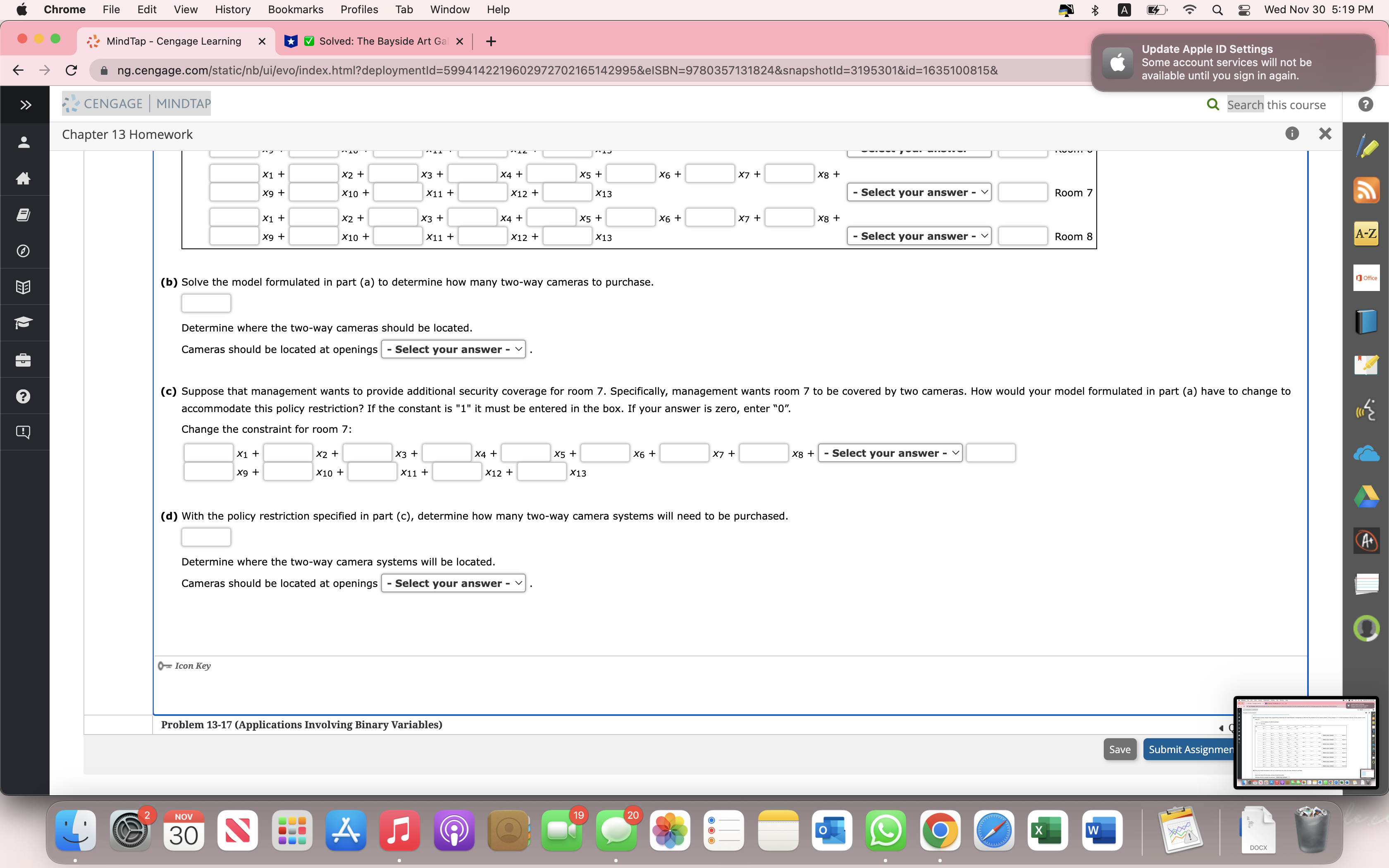
Task: Open part (b) camera openings dropdown
Action: pos(453,349)
